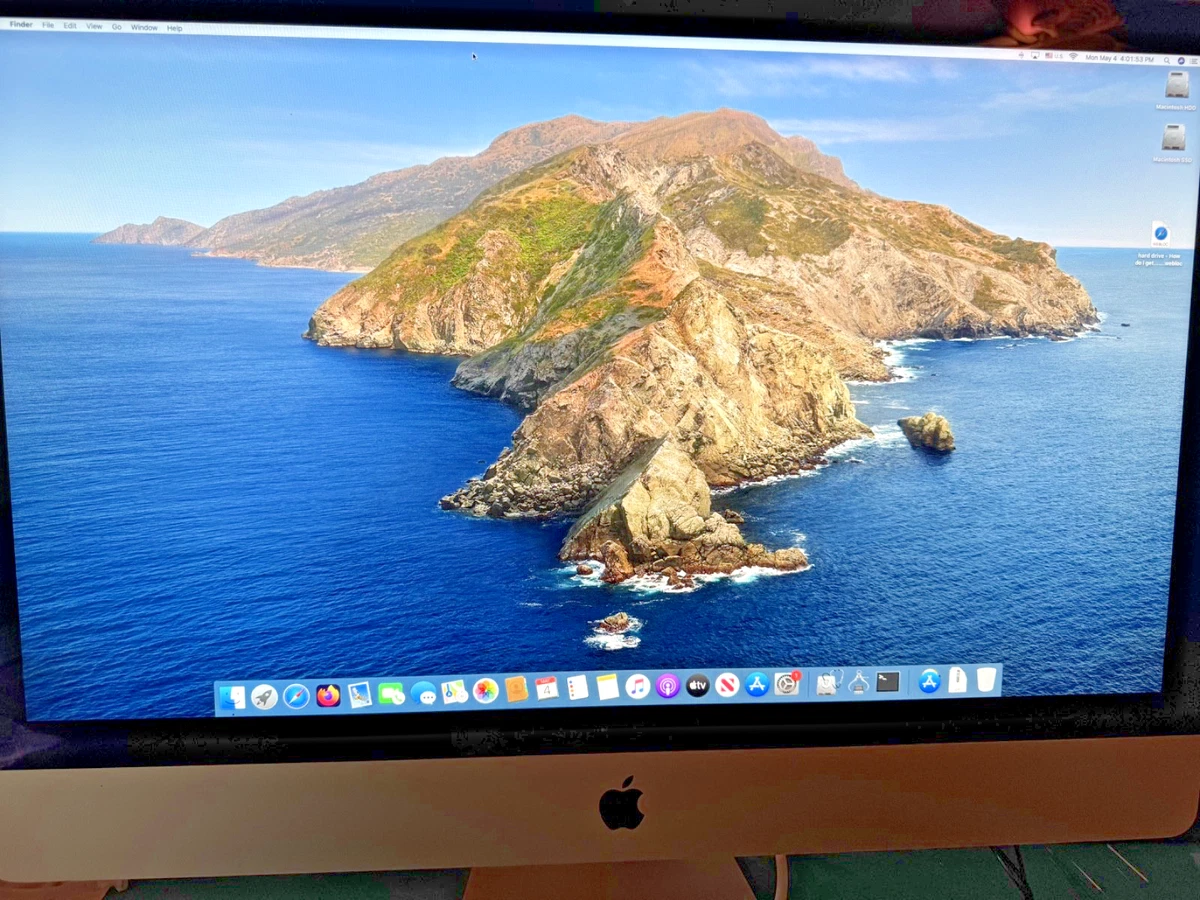Open the Trash in the Dock
Screen dimensions: 1200x900
[986, 679]
